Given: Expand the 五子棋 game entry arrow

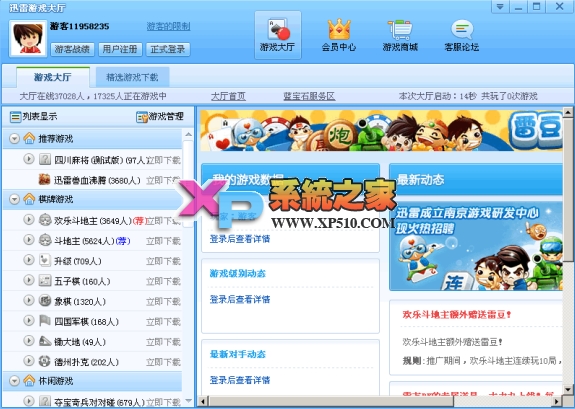Looking at the screenshot, I should [x=29, y=280].
